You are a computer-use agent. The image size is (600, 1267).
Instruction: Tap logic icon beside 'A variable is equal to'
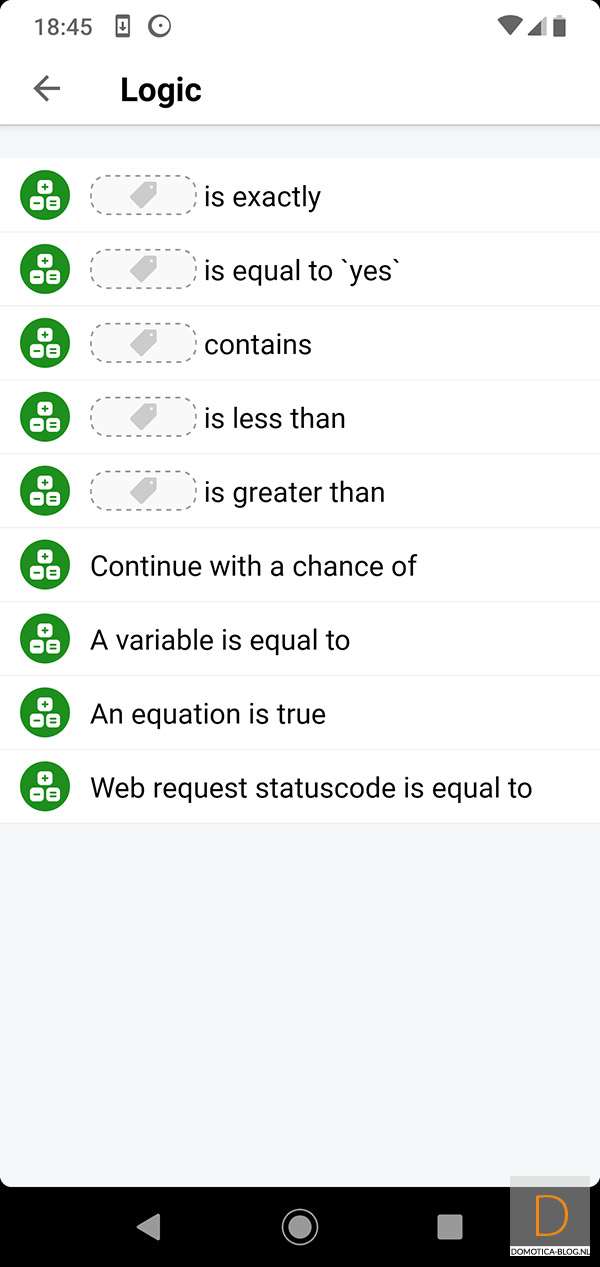pos(45,640)
